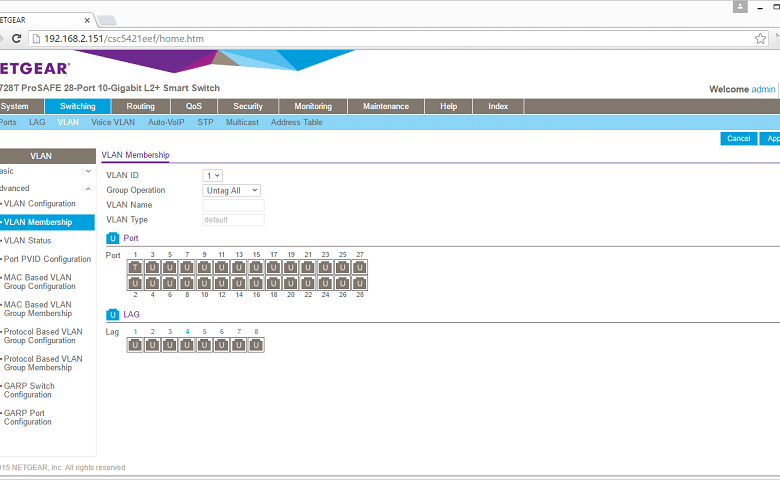Toggle membership of port 10
This screenshot has width=780, height=480.
(x=204, y=284)
